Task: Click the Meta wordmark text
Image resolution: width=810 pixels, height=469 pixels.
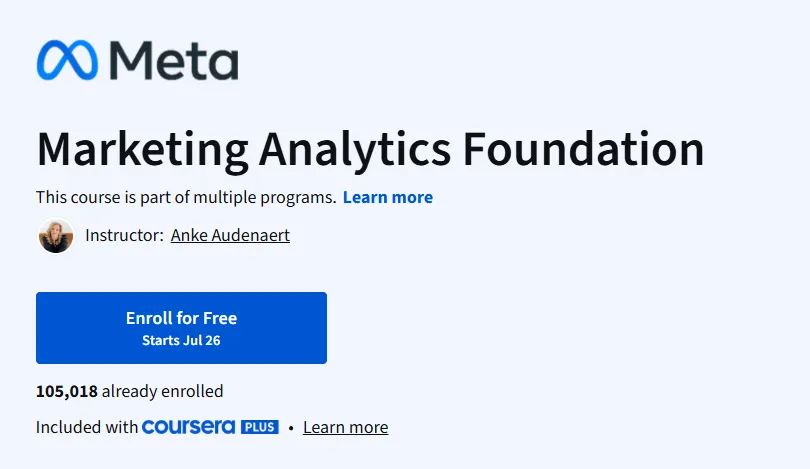Action: [x=174, y=60]
